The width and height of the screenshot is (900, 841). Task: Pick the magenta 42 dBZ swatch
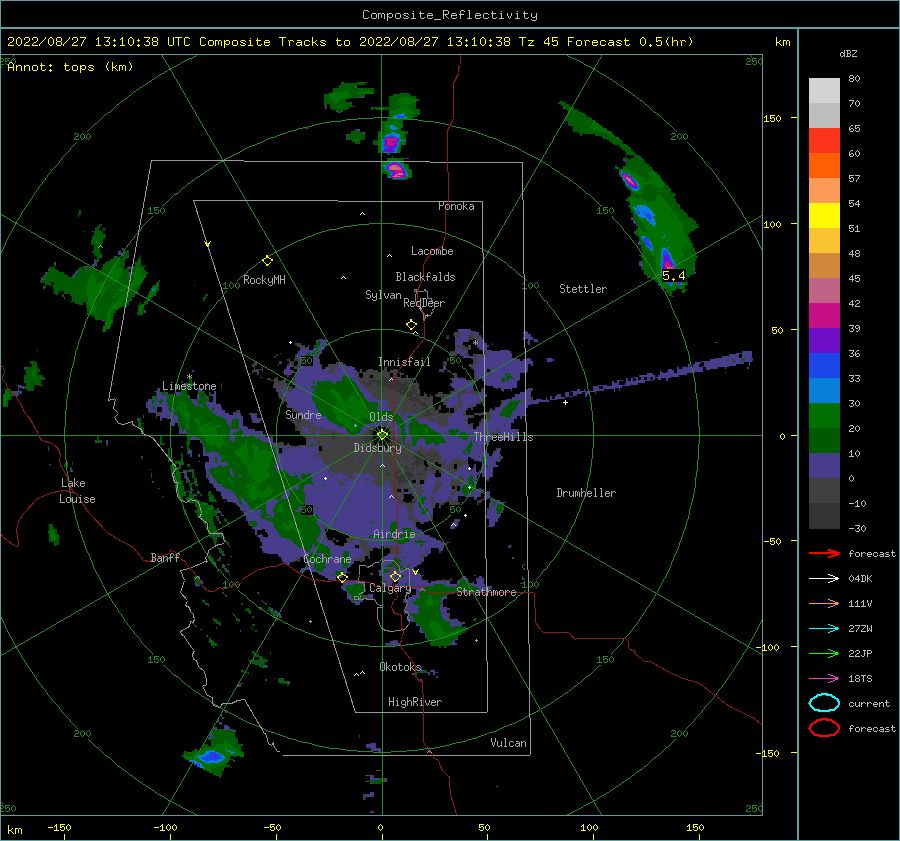pyautogui.click(x=824, y=316)
